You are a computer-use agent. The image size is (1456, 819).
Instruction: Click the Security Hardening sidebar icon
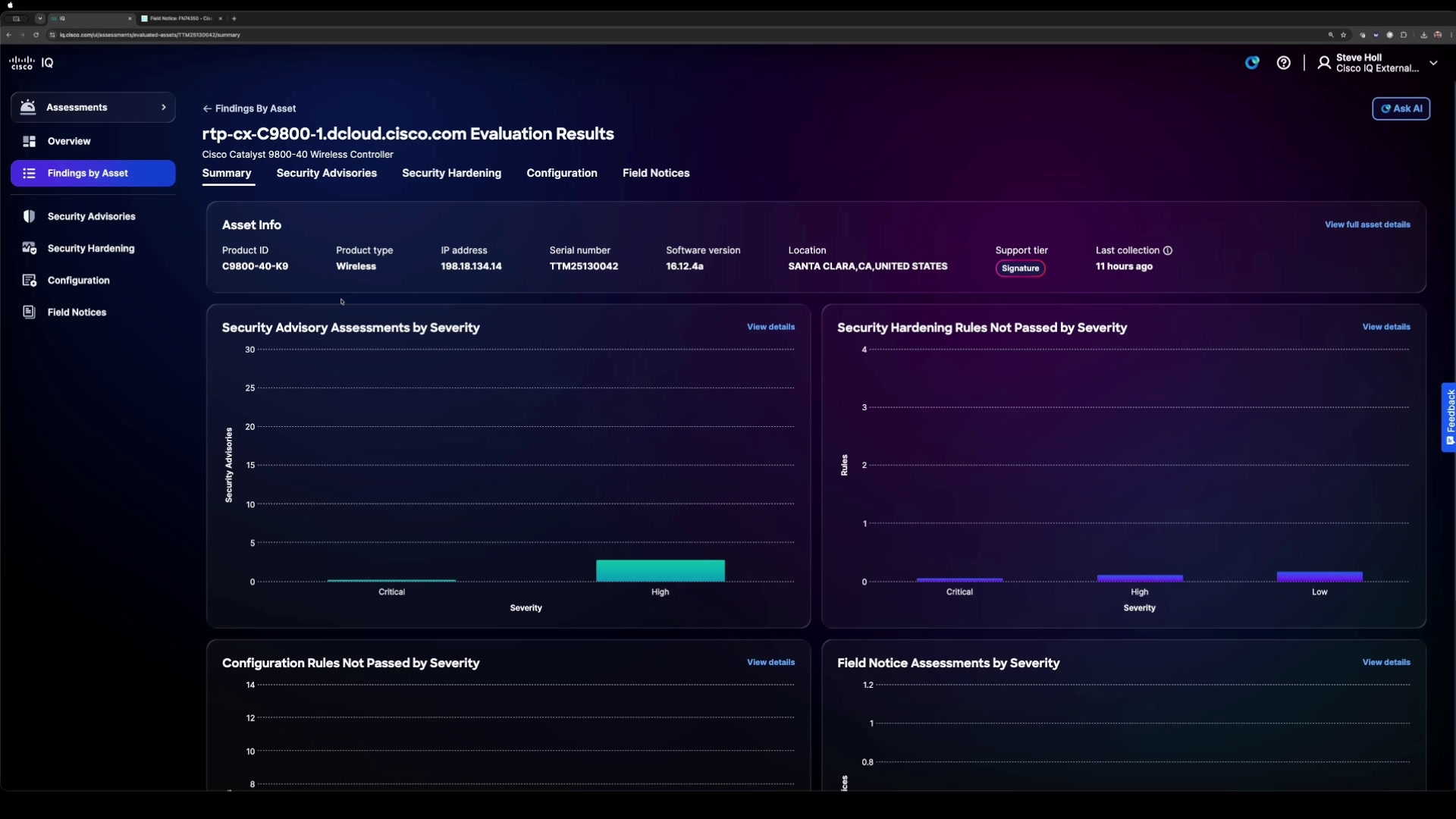29,248
